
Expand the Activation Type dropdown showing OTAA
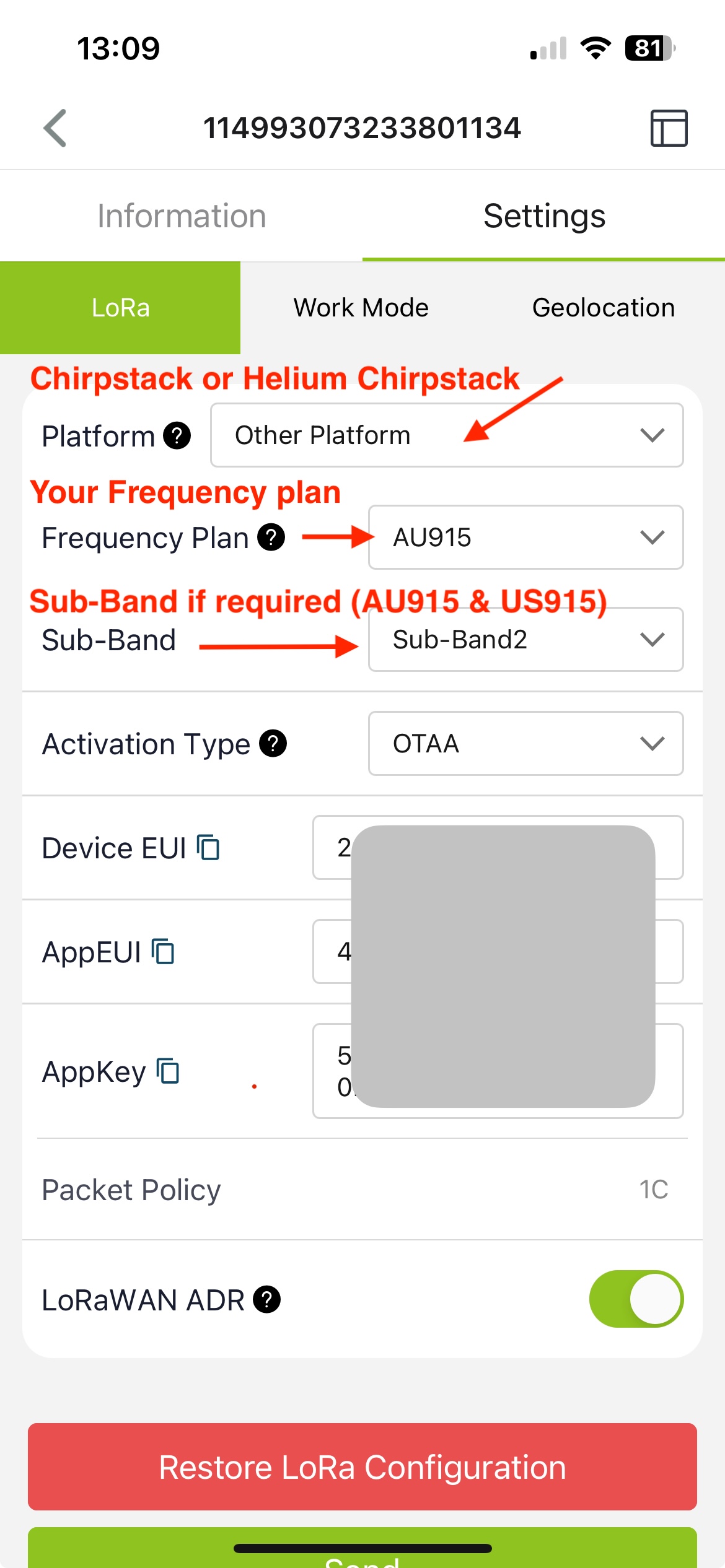pos(526,743)
